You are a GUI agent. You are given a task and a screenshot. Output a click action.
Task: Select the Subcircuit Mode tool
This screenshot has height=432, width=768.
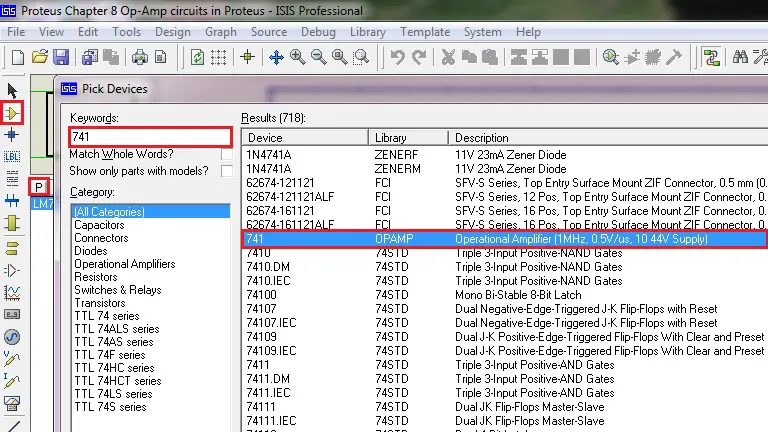[12, 223]
